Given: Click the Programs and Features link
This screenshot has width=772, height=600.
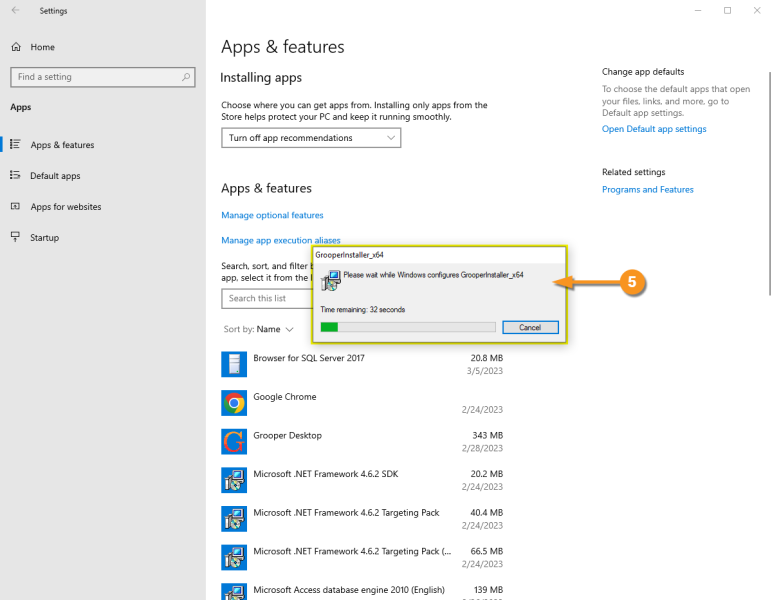Looking at the screenshot, I should point(647,189).
